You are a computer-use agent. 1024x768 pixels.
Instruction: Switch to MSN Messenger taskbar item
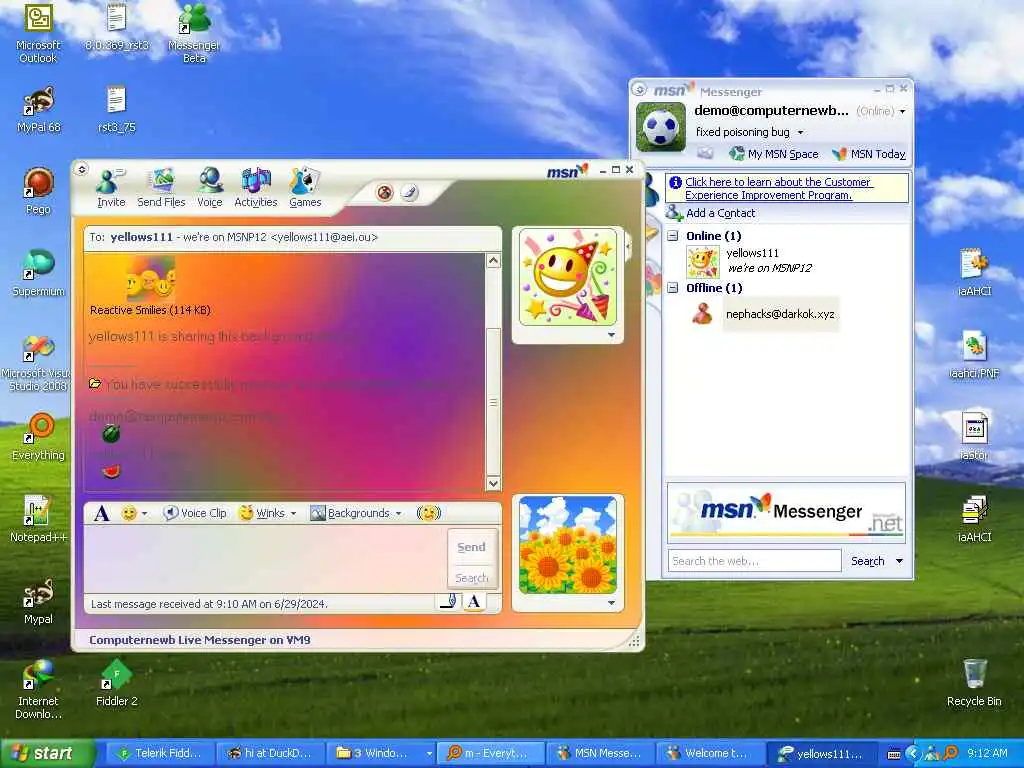pyautogui.click(x=600, y=753)
